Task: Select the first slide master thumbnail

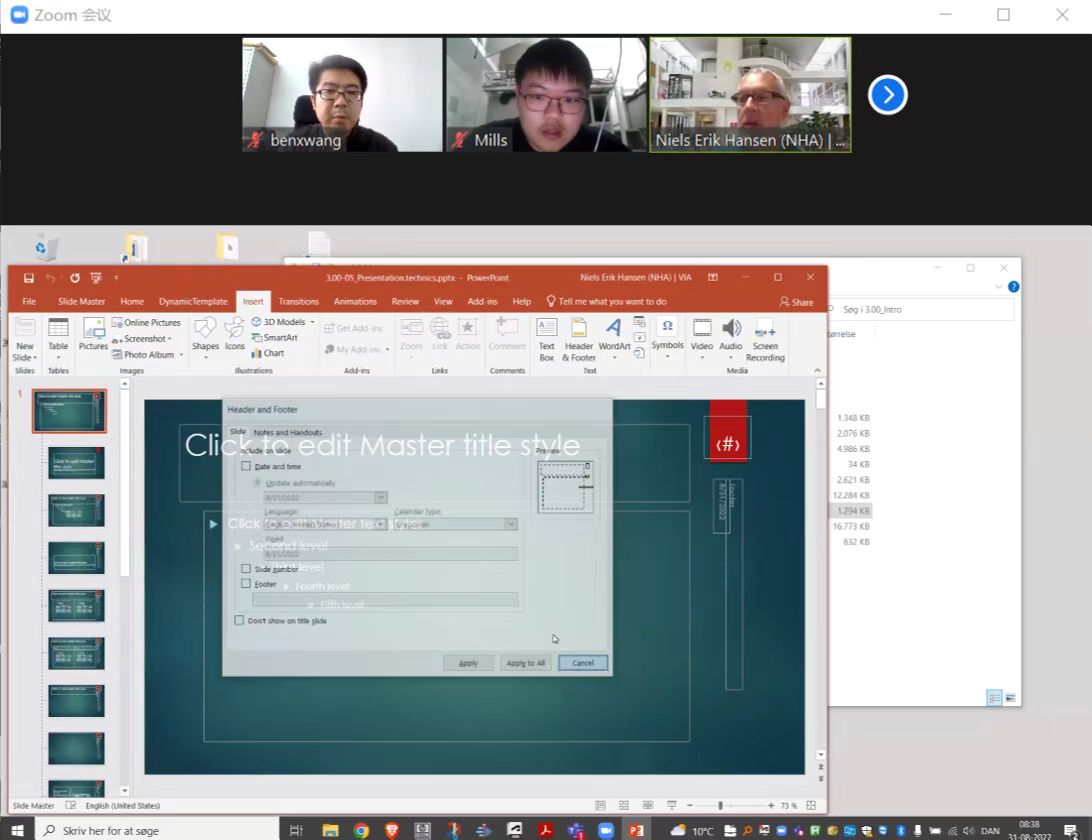Action: coord(70,411)
